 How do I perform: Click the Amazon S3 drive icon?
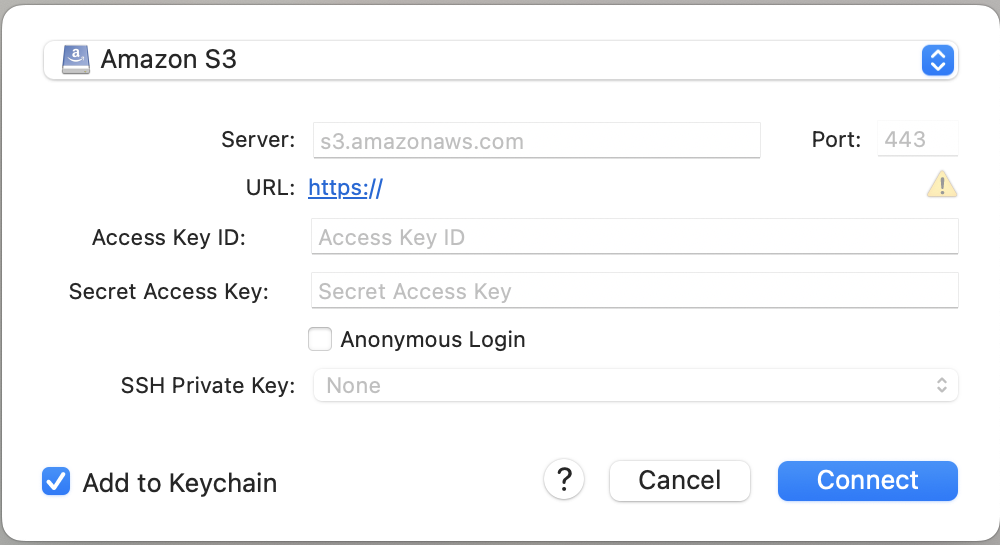(76, 60)
